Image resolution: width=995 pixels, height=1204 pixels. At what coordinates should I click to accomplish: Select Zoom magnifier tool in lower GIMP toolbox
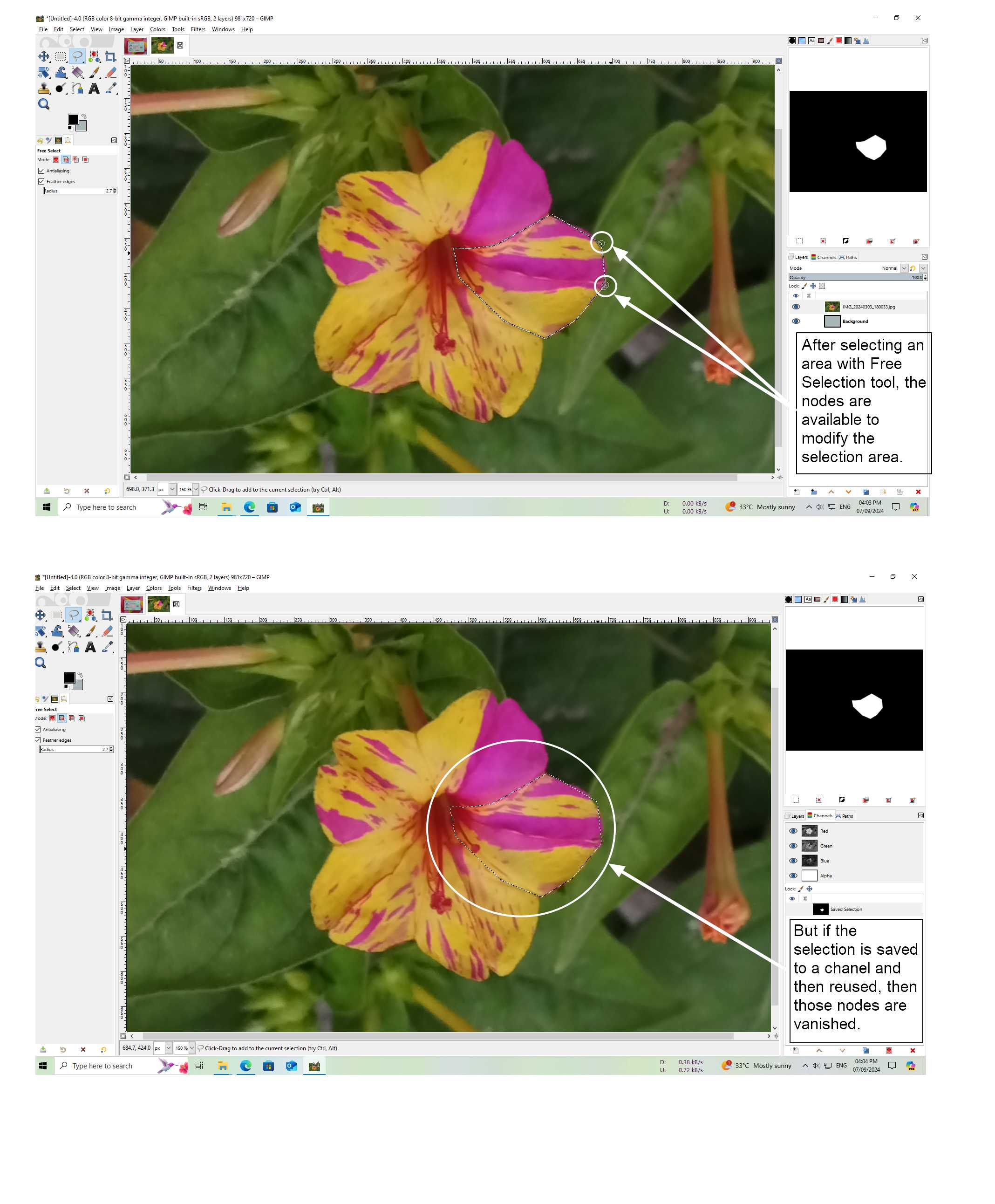click(40, 663)
